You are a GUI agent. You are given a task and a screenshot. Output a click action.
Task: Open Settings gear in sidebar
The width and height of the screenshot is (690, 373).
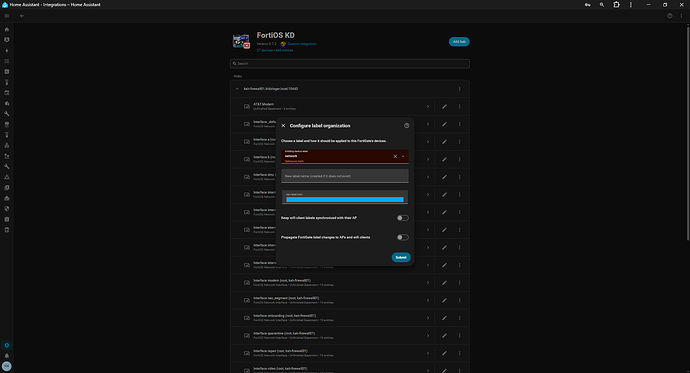click(x=7, y=345)
